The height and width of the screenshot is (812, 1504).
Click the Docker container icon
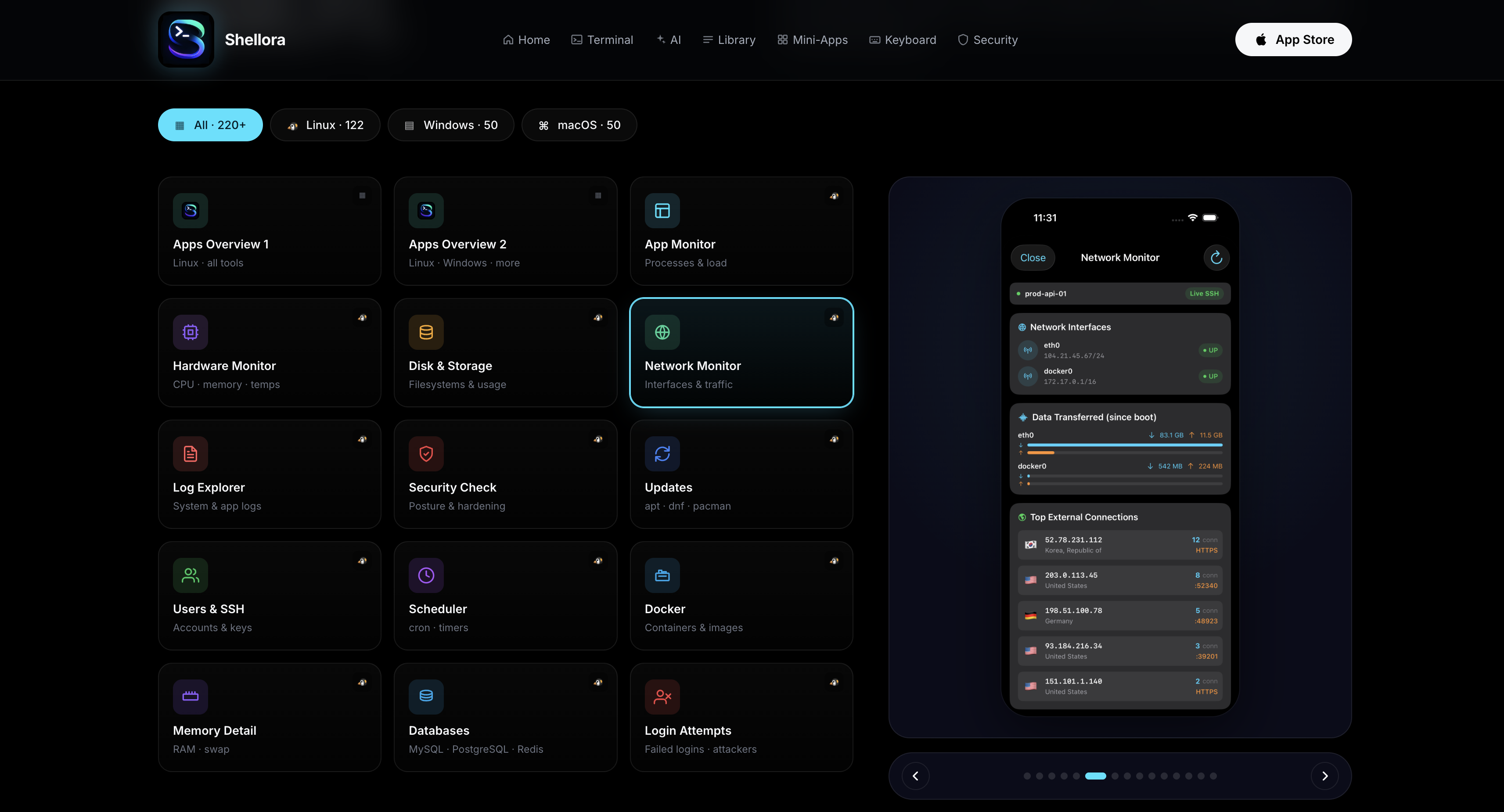[662, 575]
